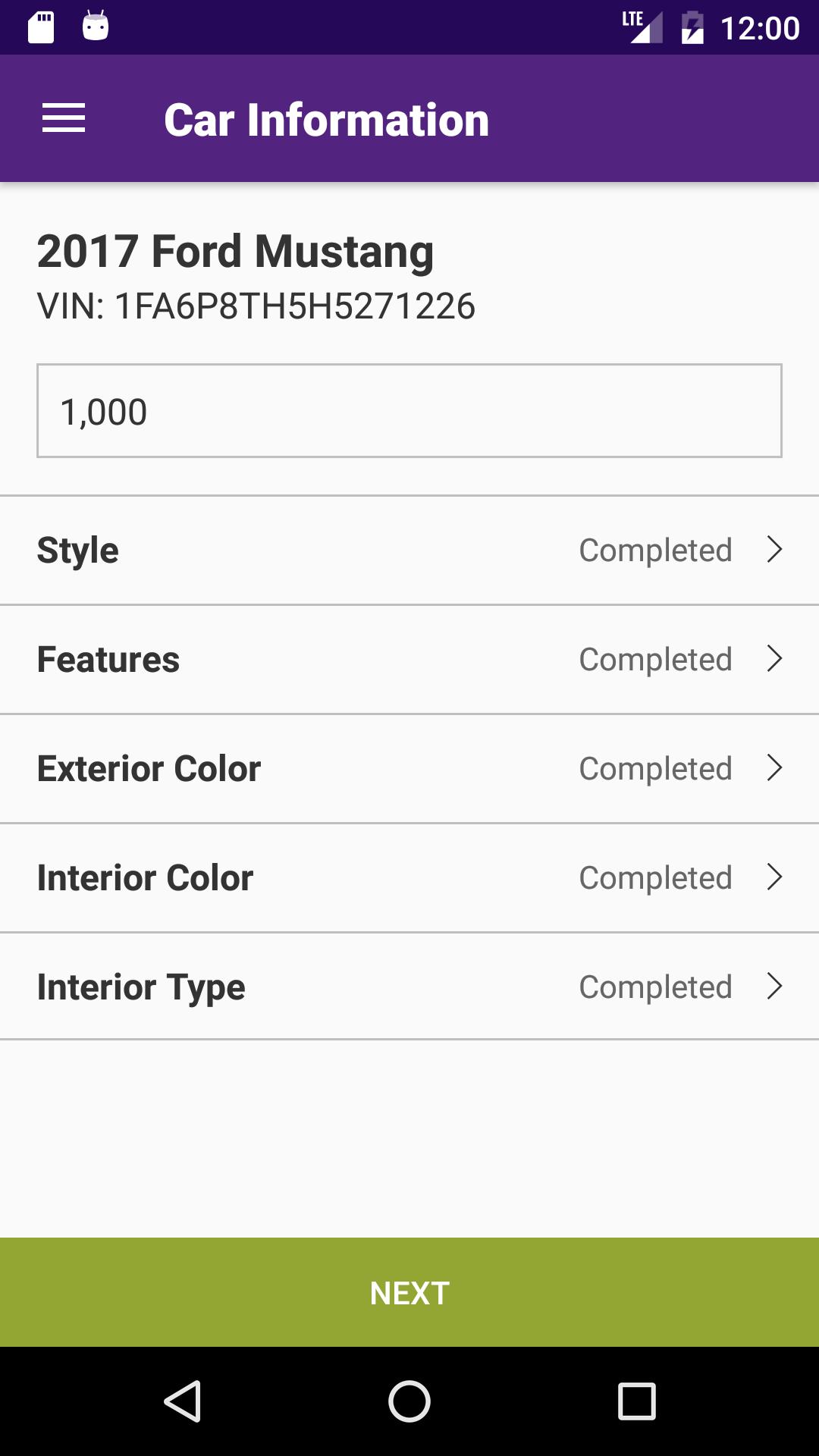Select the Style menu item
Viewport: 819px width, 1456px height.
click(409, 551)
